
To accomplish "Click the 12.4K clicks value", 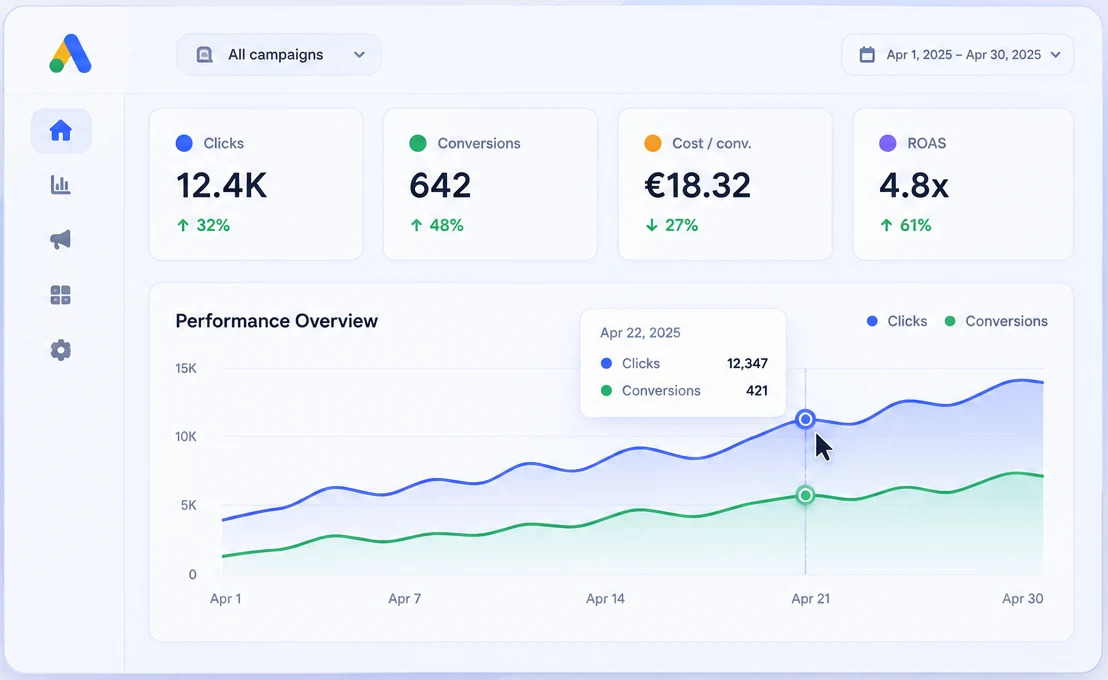I will (x=221, y=185).
